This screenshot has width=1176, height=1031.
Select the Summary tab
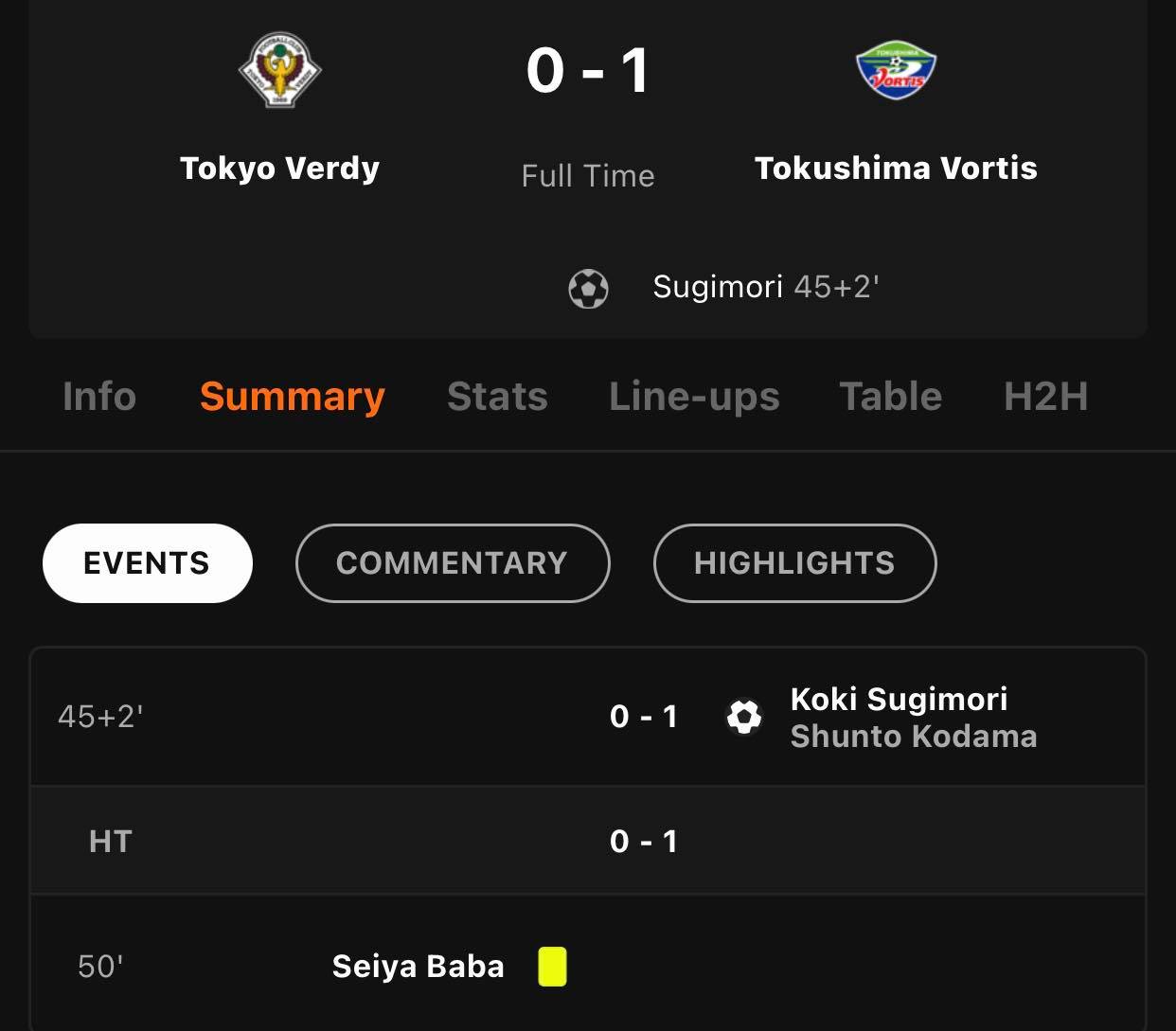tap(293, 397)
